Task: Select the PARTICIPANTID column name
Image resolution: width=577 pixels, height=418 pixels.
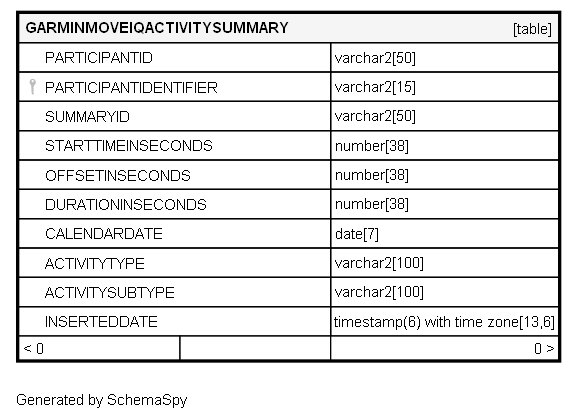Action: pyautogui.click(x=99, y=58)
